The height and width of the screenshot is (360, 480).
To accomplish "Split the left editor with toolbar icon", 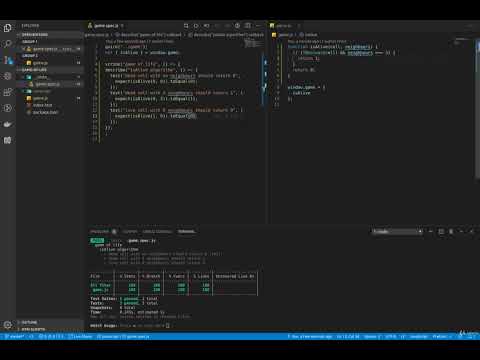I will click(248, 26).
